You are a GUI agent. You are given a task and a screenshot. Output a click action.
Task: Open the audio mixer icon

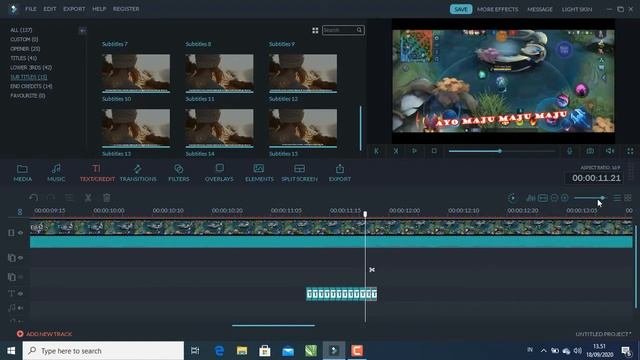point(531,198)
